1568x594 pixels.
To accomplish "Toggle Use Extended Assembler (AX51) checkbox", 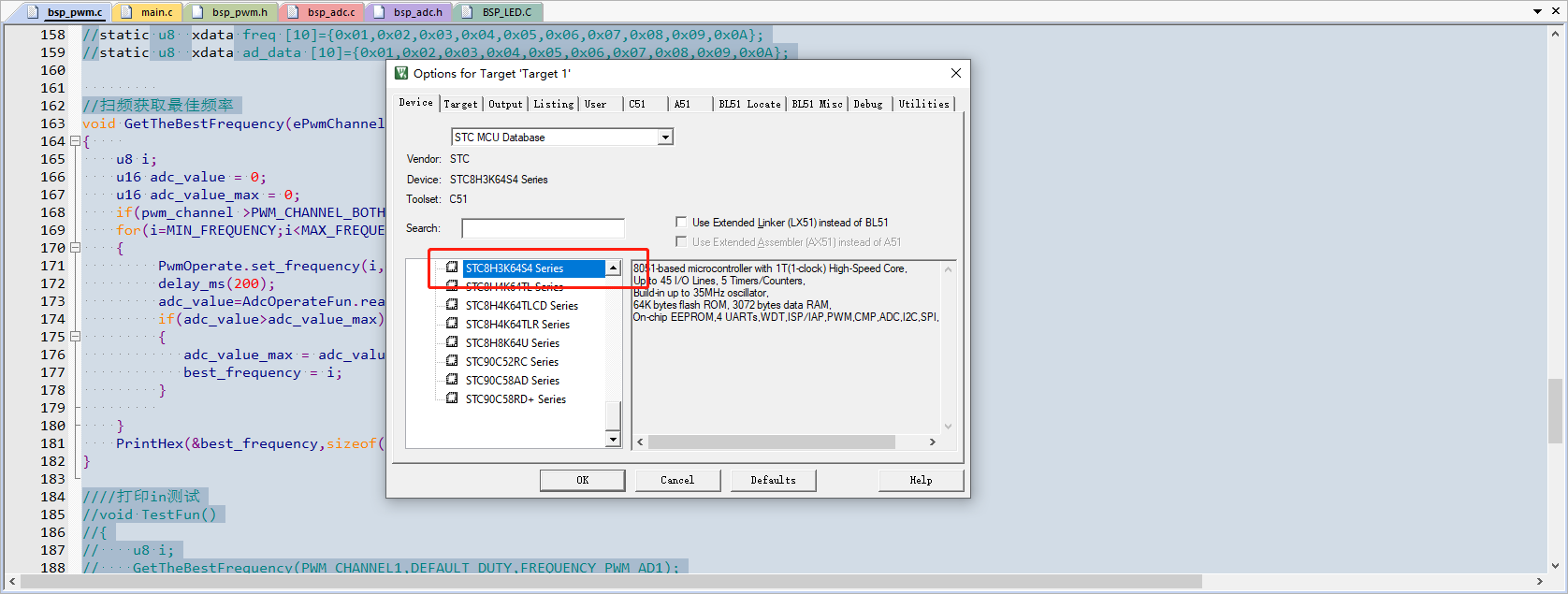I will pyautogui.click(x=681, y=241).
